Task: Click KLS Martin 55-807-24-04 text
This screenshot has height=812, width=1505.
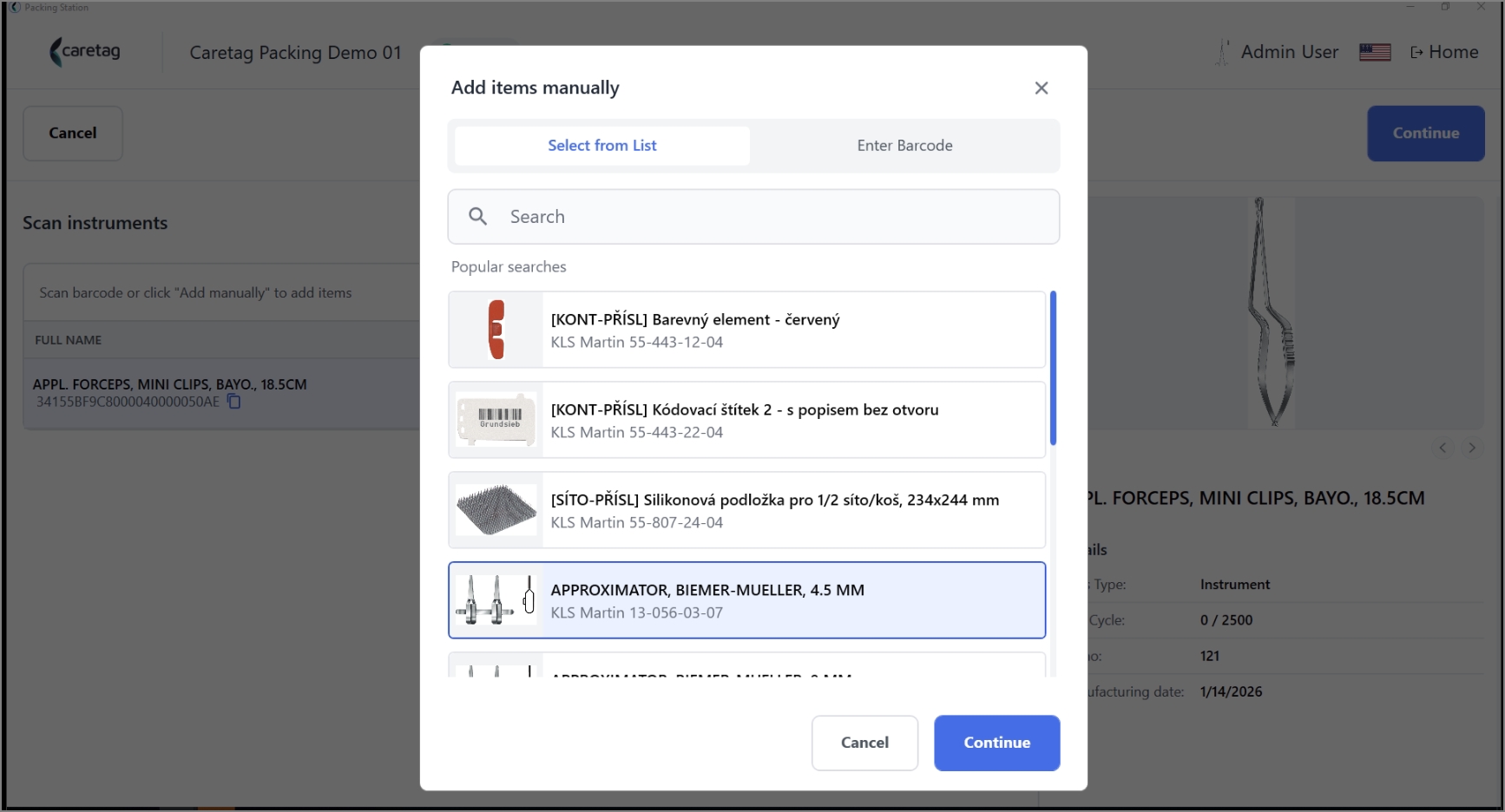Action: coord(636,522)
